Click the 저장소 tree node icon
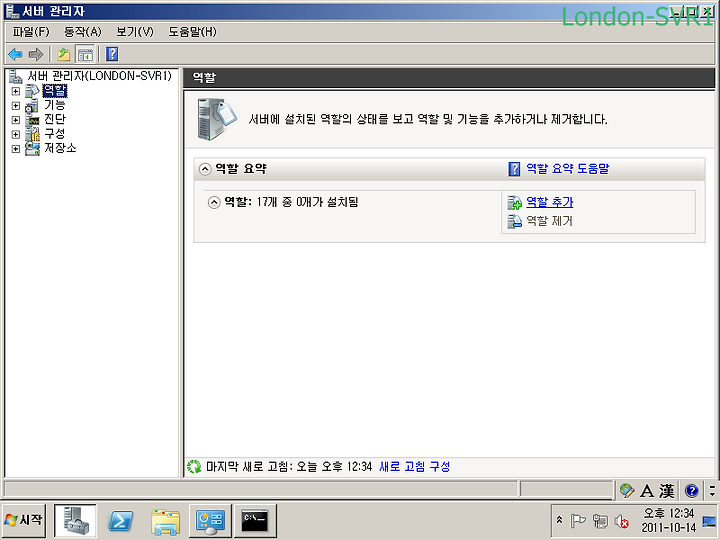 coord(32,148)
